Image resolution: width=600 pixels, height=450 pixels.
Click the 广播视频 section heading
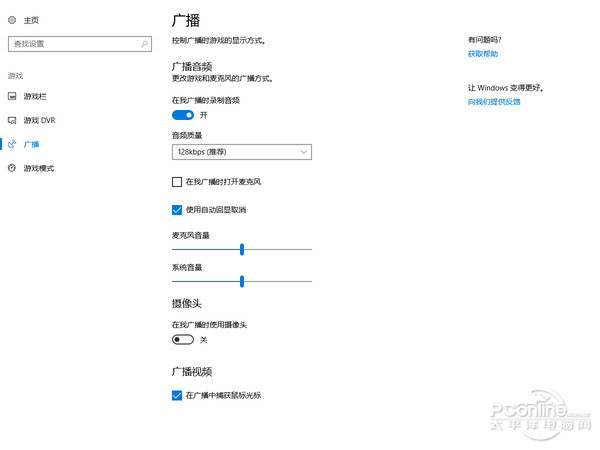click(x=192, y=372)
